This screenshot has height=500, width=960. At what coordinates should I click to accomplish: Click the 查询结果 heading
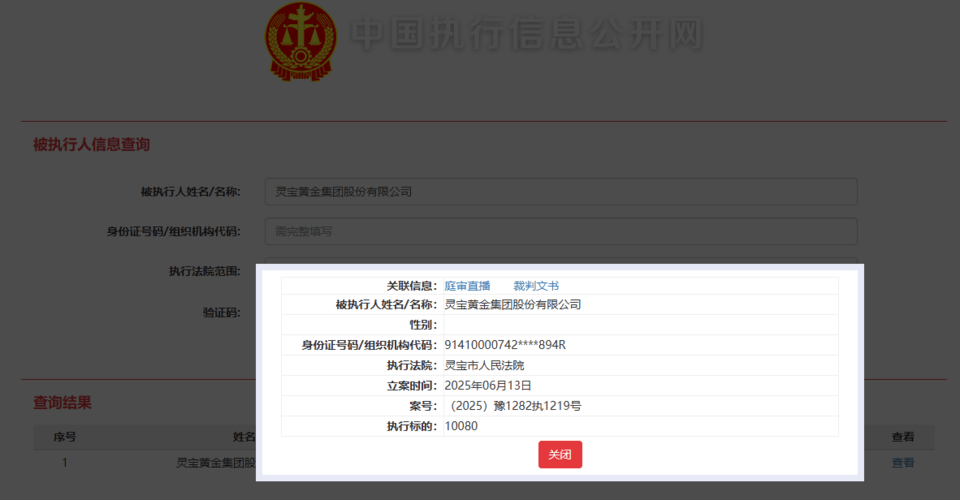click(62, 403)
